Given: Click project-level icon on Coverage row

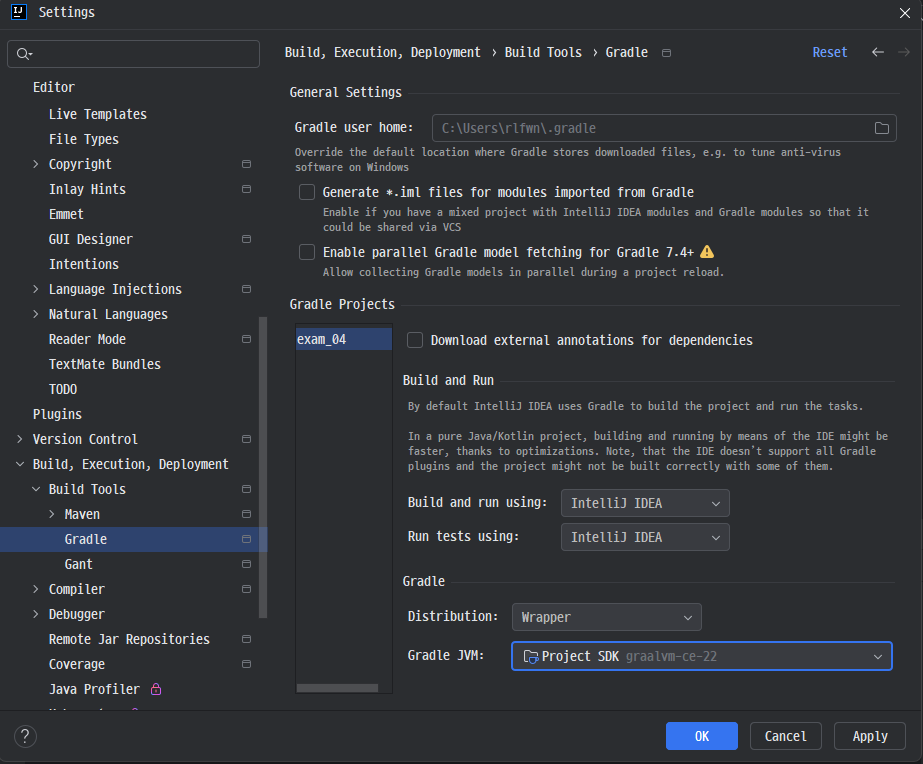Looking at the screenshot, I should [x=247, y=664].
